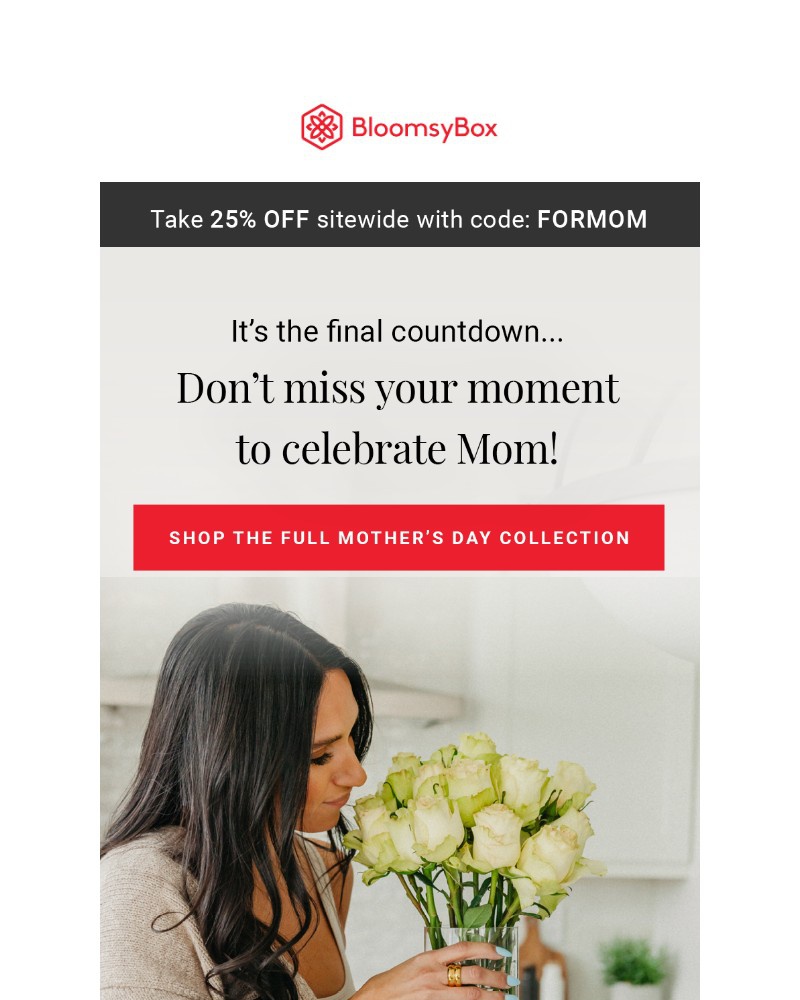Image resolution: width=800 pixels, height=1000 pixels.
Task: Click the BloomsyBox wordmark text
Action: pyautogui.click(x=424, y=128)
